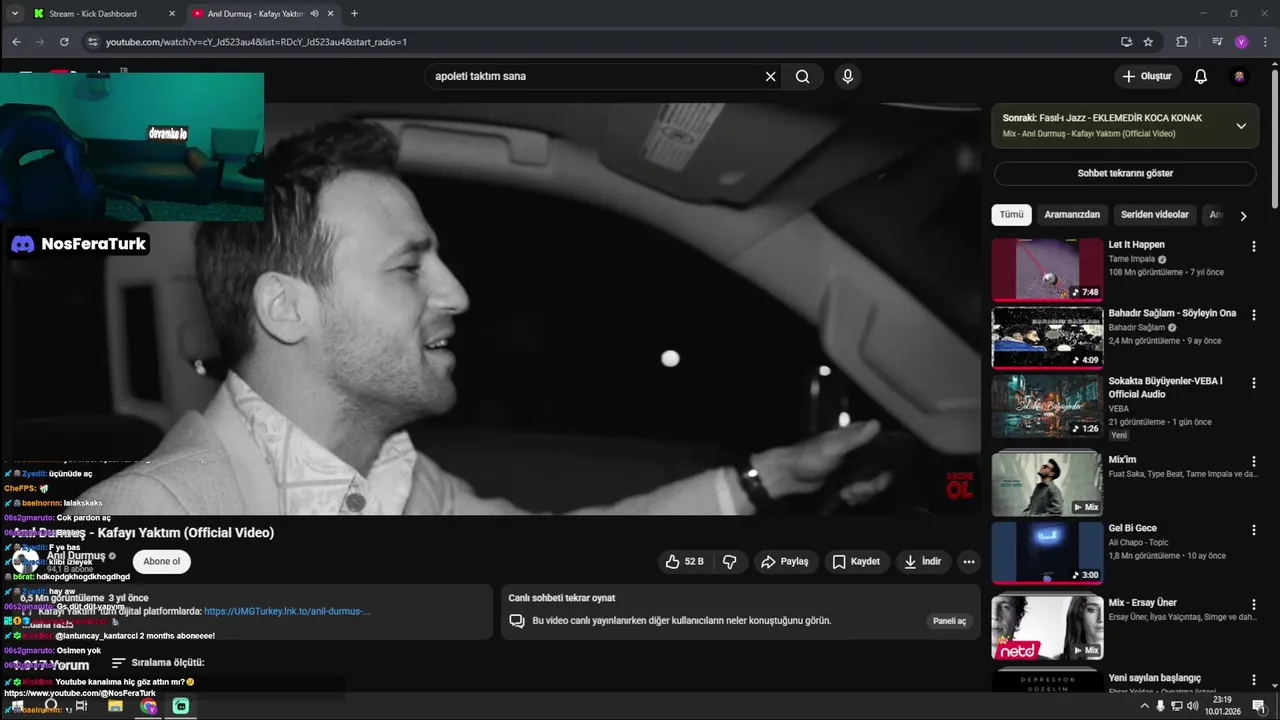Open Chrome profile avatar button

[1241, 42]
